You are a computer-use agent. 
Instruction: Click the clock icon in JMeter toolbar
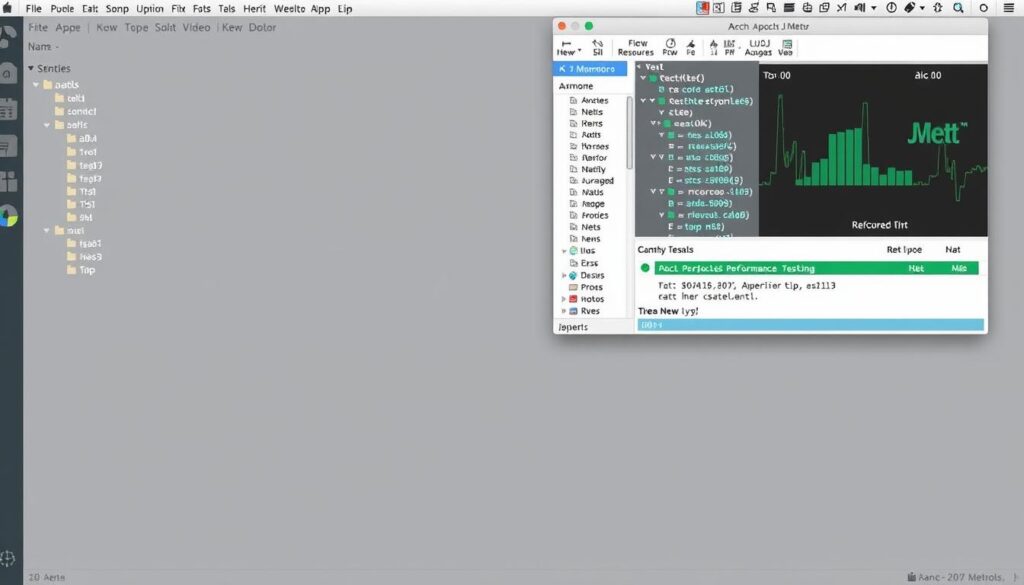coord(670,45)
